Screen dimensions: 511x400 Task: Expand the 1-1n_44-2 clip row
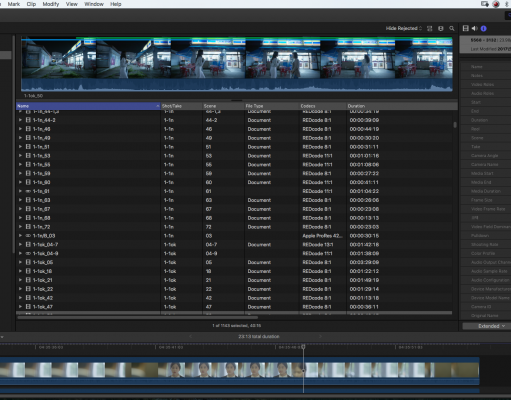coord(20,120)
